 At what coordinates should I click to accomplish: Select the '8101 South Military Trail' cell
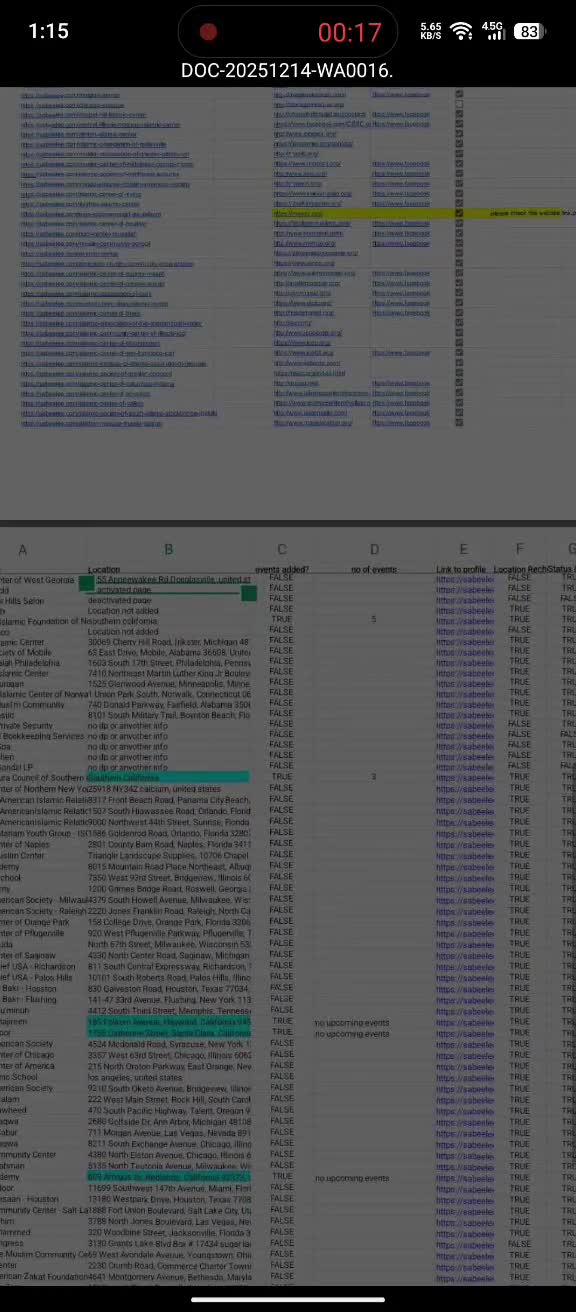tap(168, 714)
